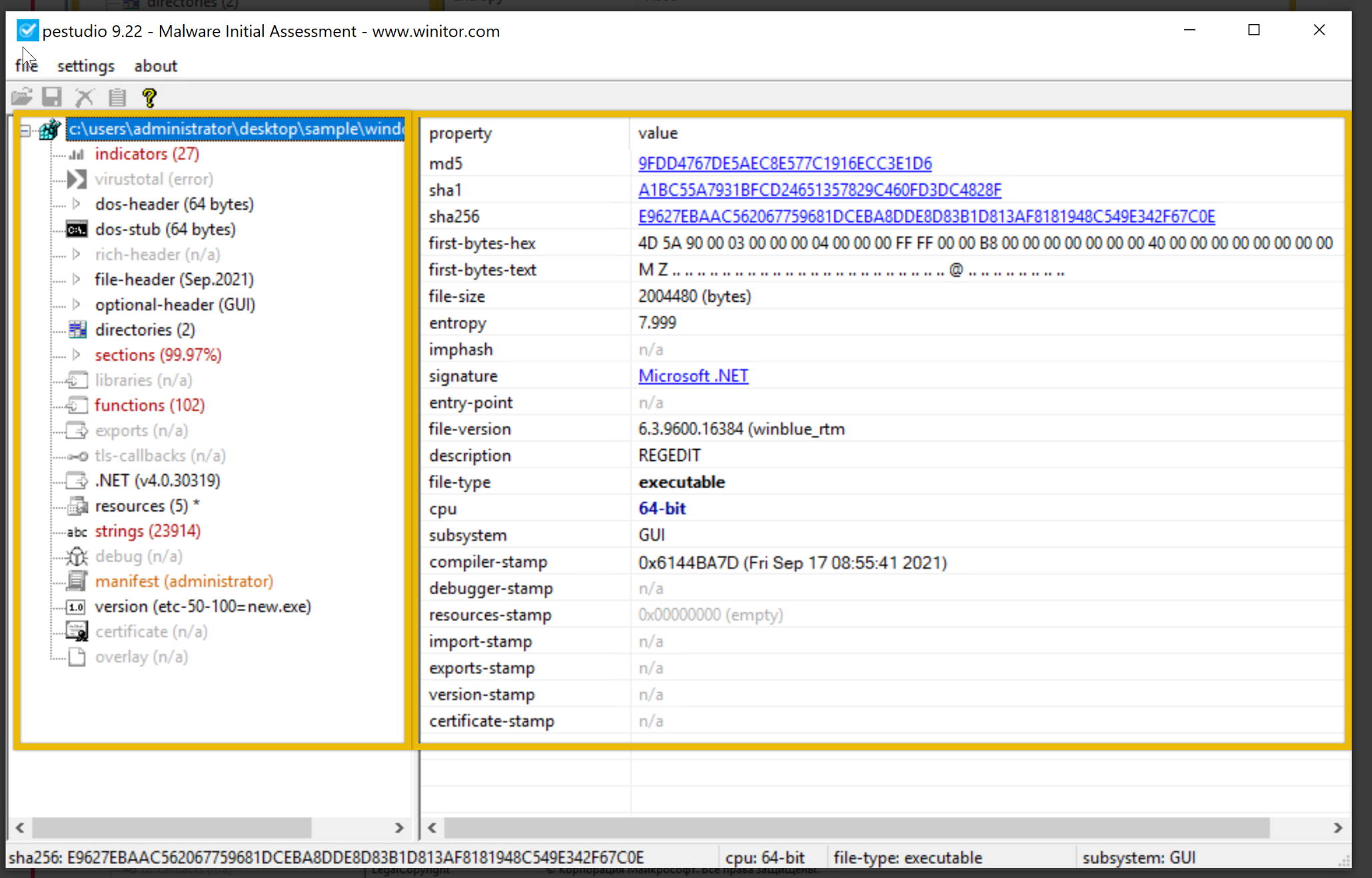This screenshot has width=1372, height=878.
Task: Expand the sections (99.97%) node
Action: [77, 354]
